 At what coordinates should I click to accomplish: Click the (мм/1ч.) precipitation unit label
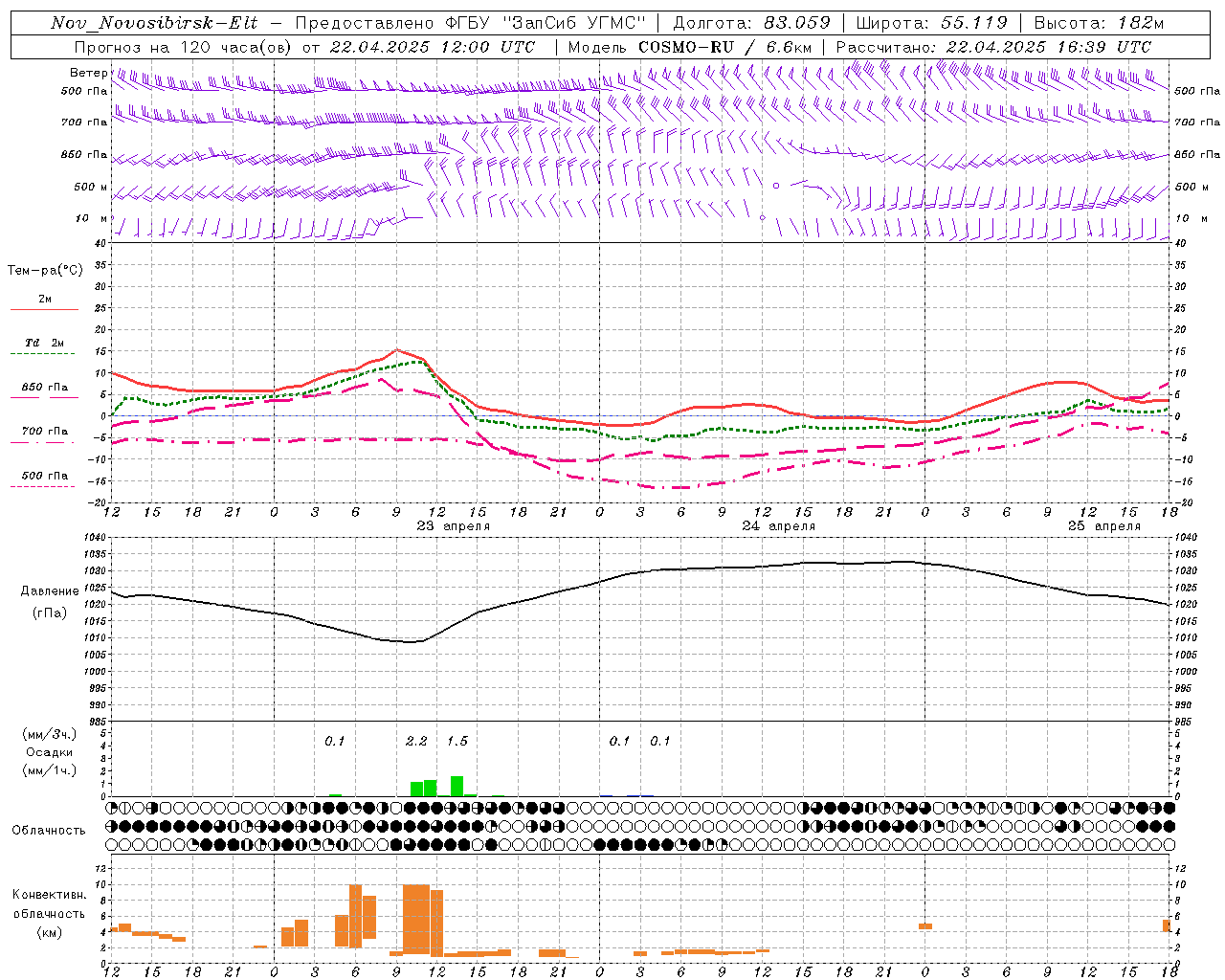49,769
